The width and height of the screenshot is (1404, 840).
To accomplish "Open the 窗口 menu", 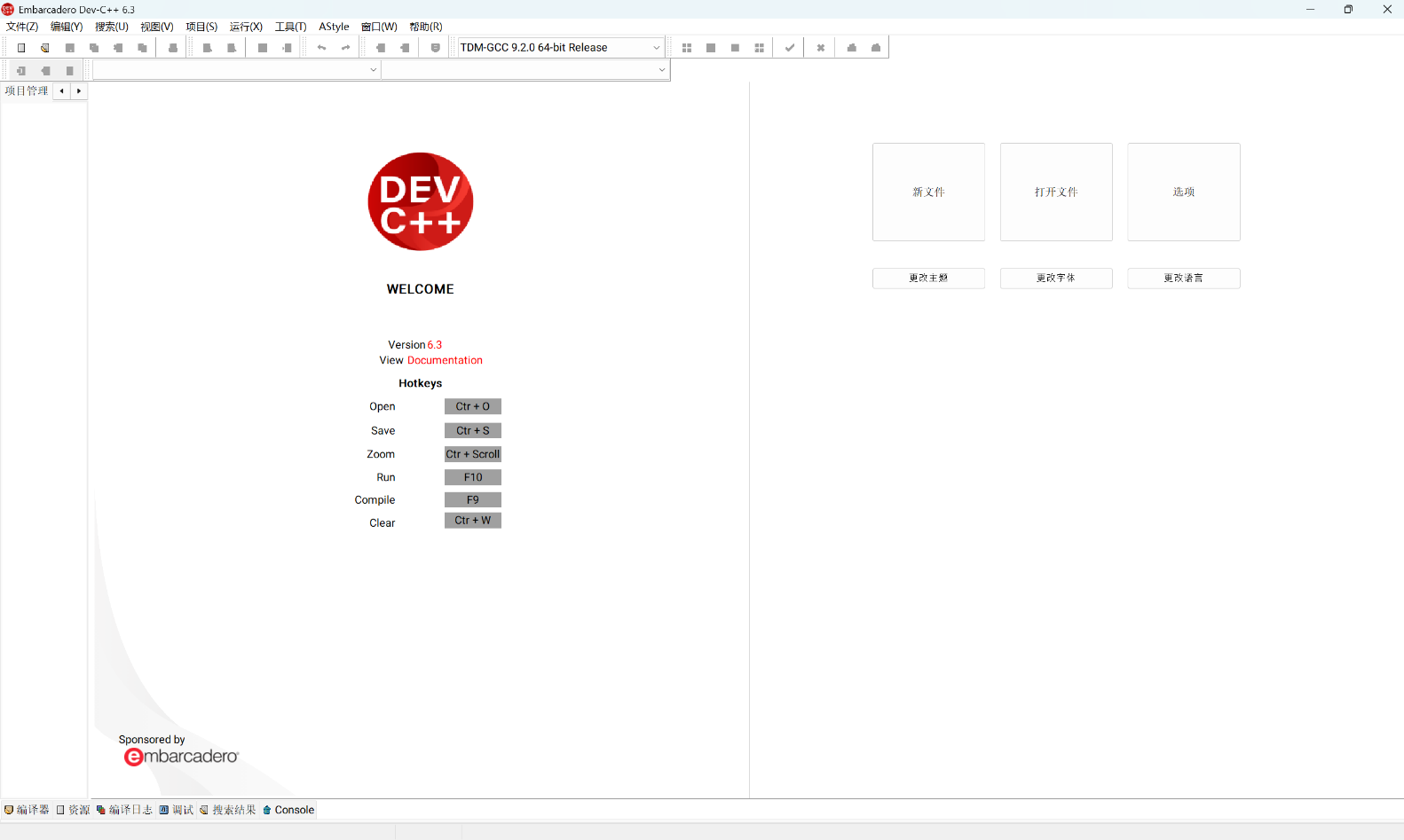I will tap(379, 27).
